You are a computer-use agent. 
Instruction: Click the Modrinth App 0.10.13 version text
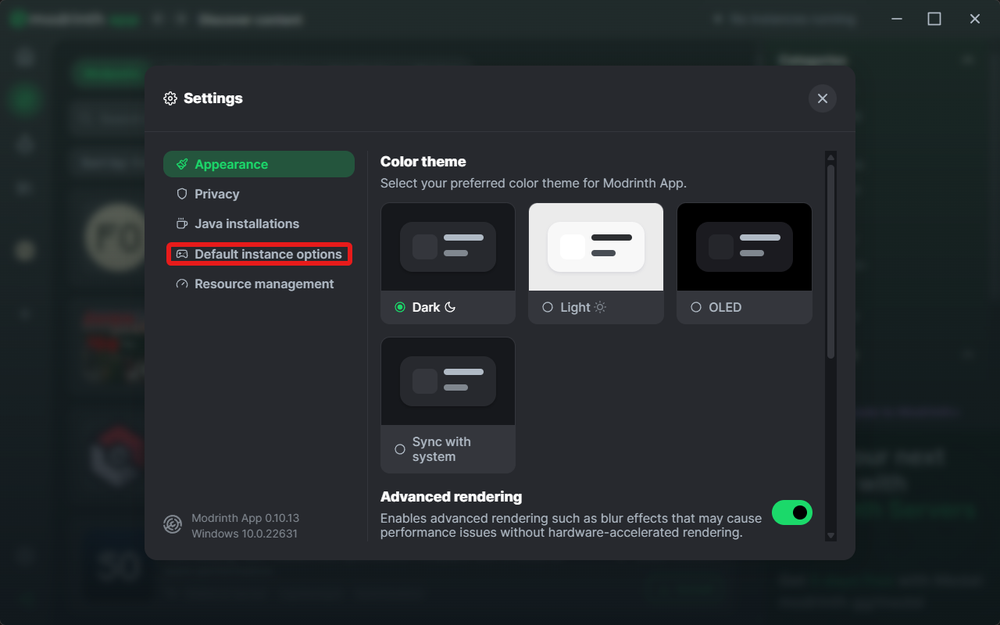(245, 518)
